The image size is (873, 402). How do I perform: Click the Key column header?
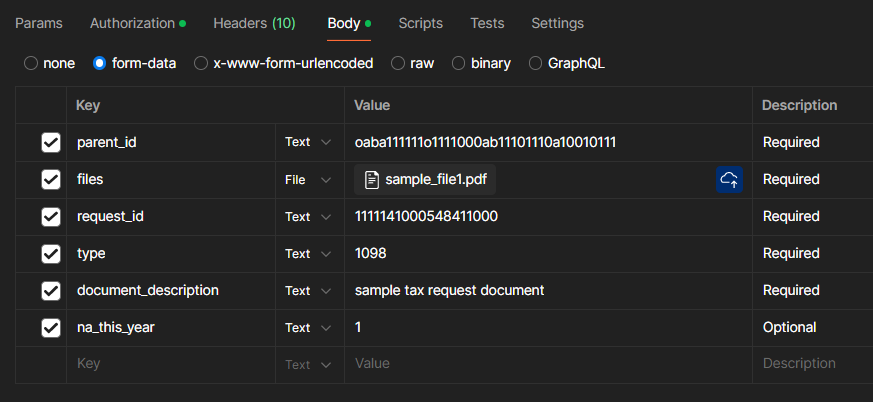click(x=88, y=105)
